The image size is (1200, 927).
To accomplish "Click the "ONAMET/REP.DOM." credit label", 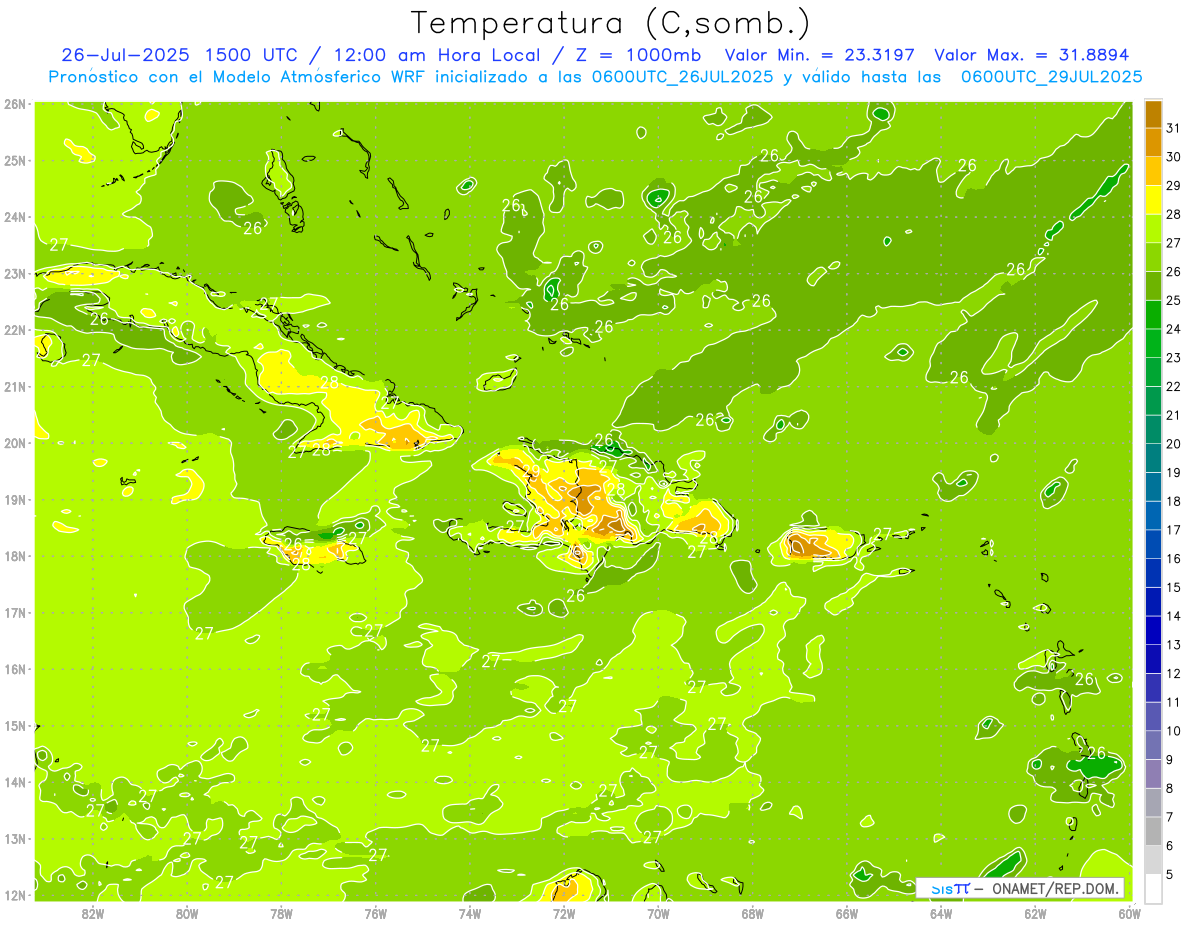I will (1055, 888).
